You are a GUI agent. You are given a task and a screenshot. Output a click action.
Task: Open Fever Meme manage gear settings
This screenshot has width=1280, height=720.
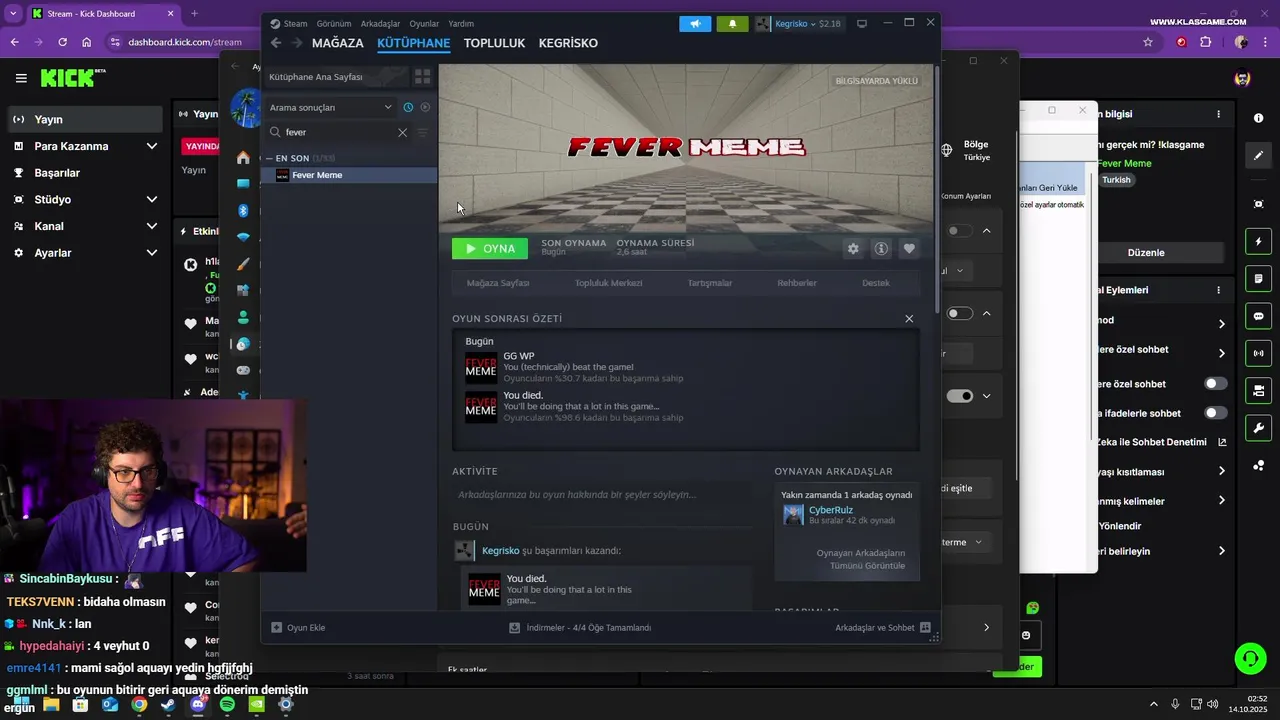(x=853, y=249)
